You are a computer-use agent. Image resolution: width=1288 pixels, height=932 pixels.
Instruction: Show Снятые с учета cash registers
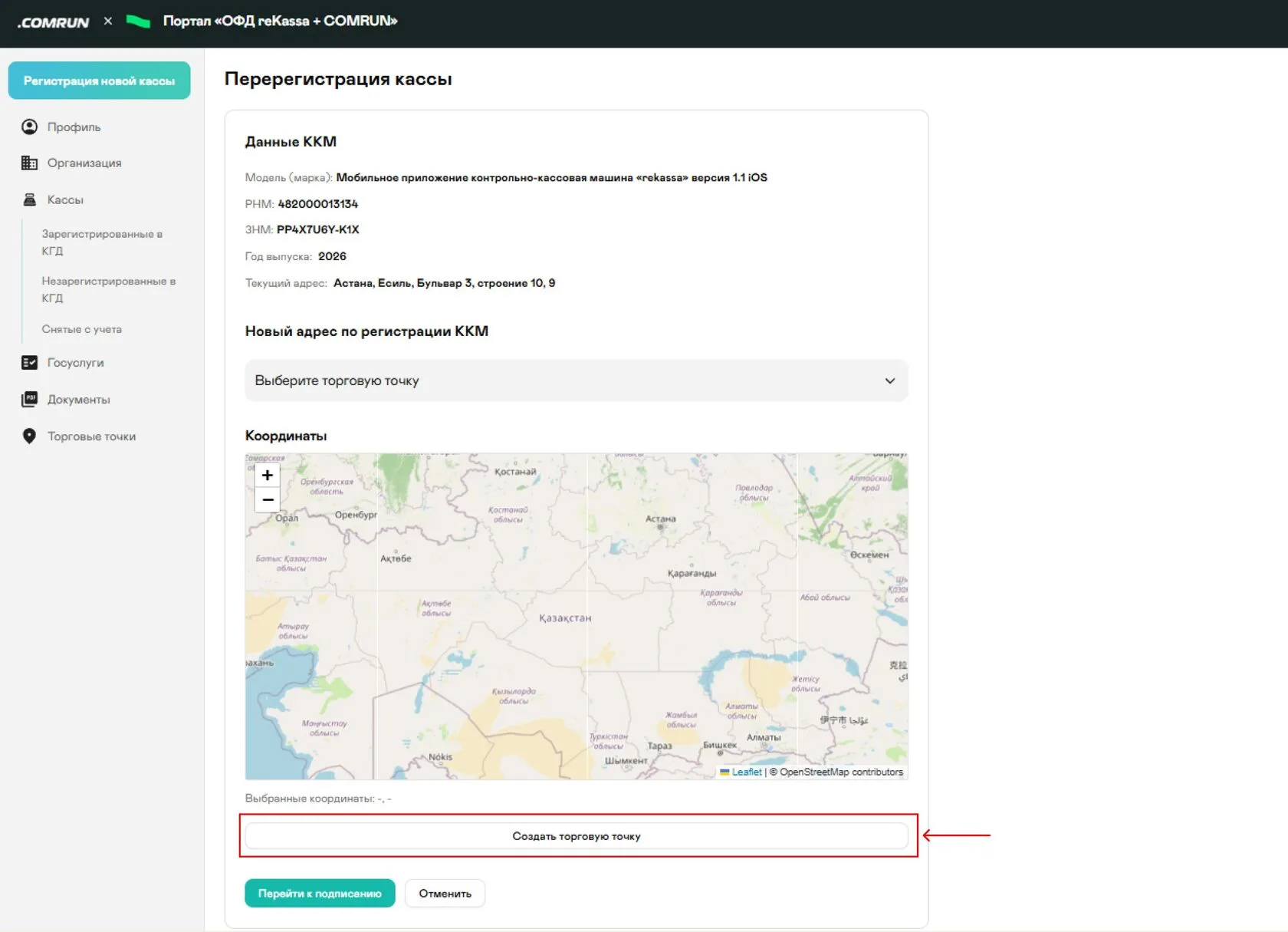tap(81, 329)
